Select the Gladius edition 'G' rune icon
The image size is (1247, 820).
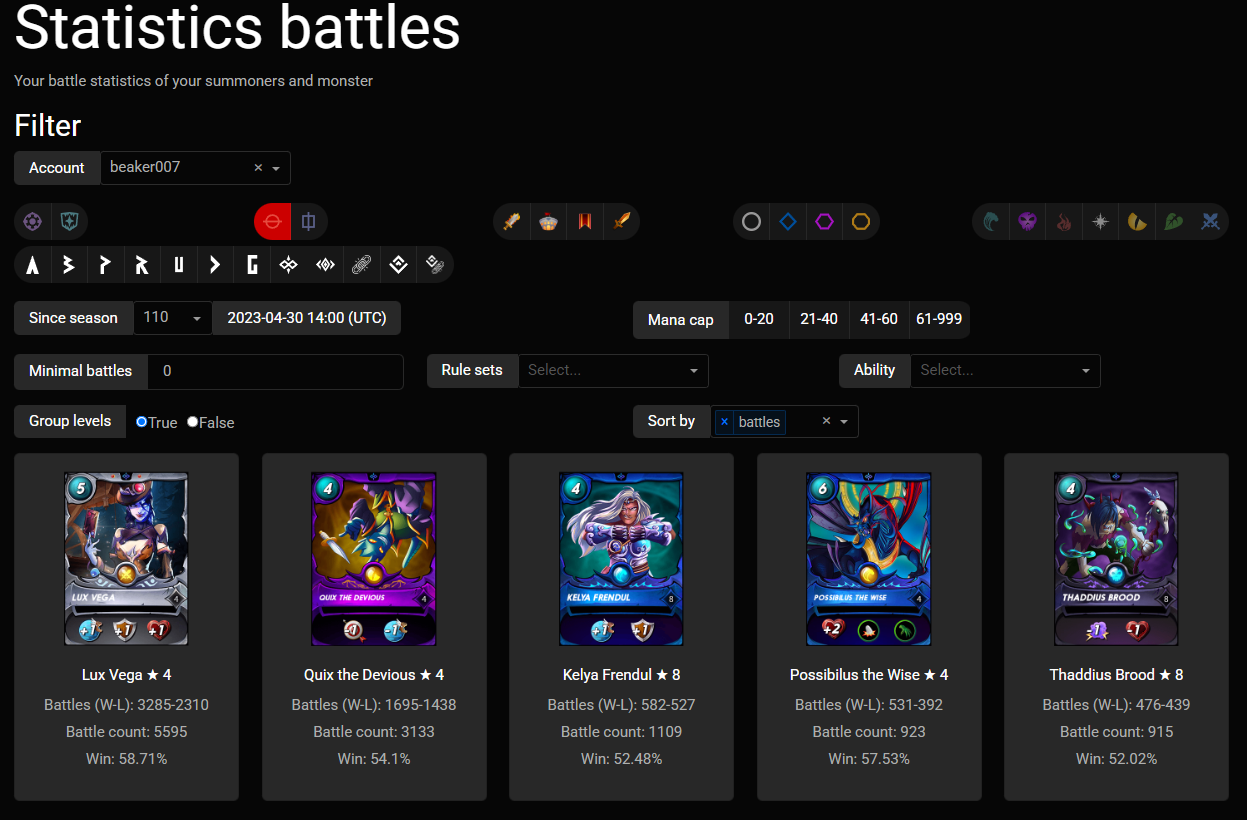click(252, 265)
